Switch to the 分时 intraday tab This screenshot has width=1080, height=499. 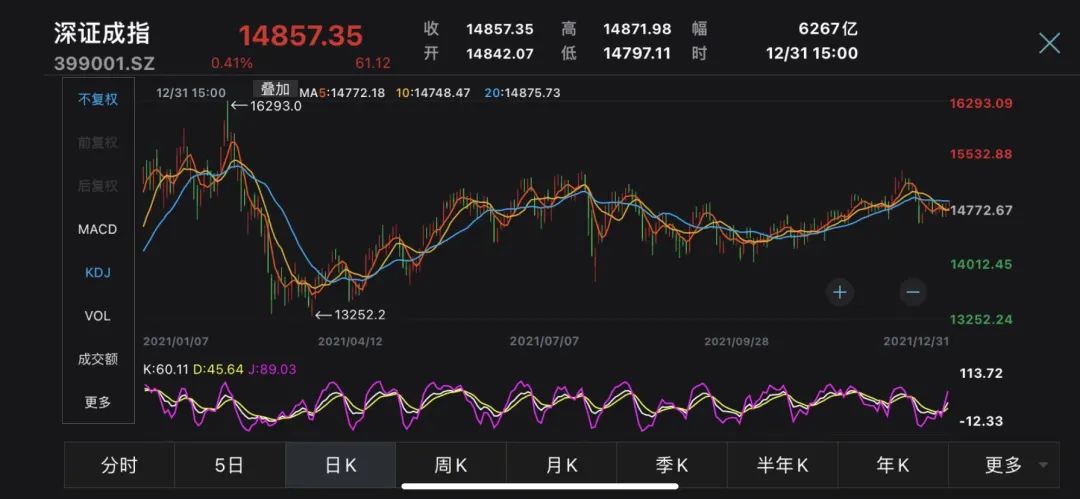tap(119, 465)
